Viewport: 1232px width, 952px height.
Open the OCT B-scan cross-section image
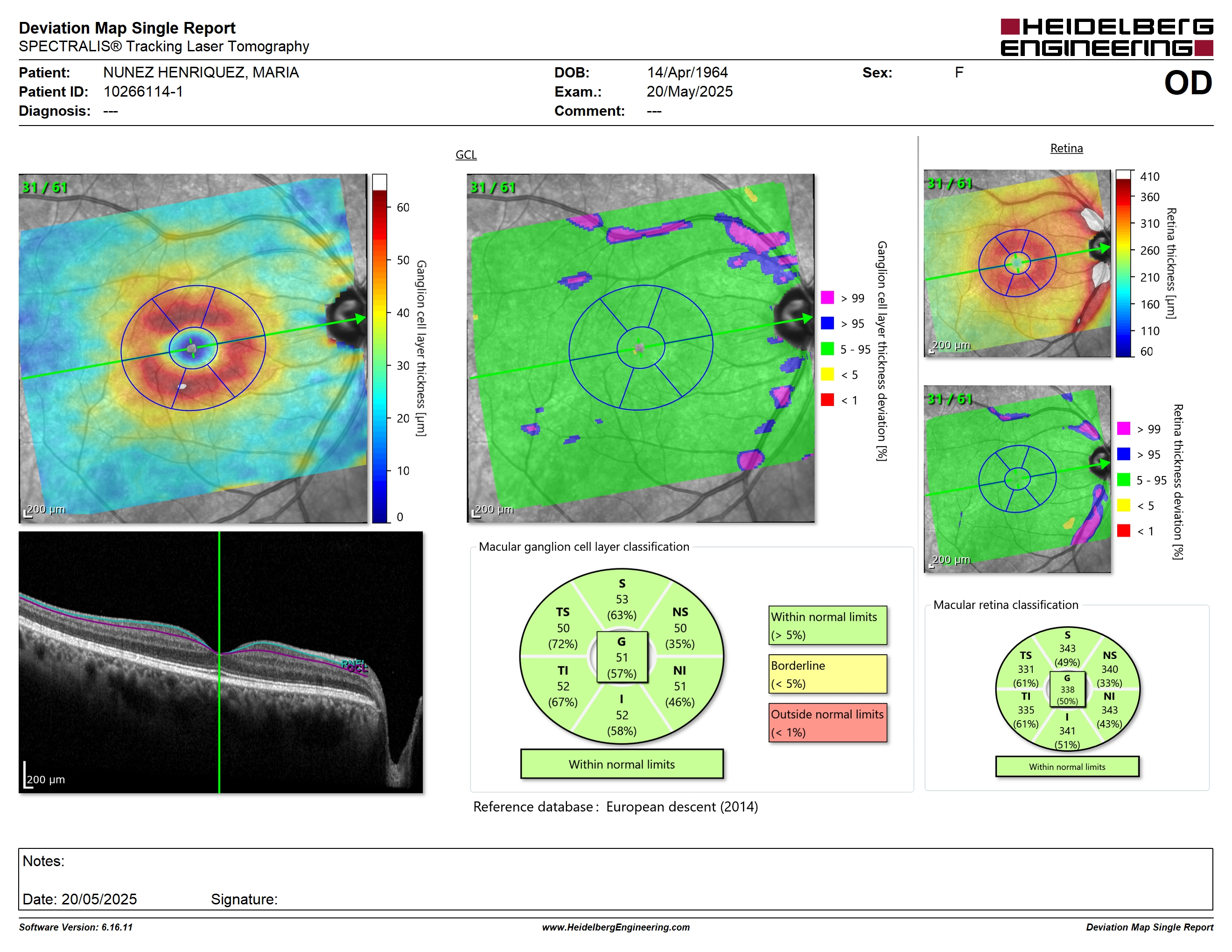(221, 662)
